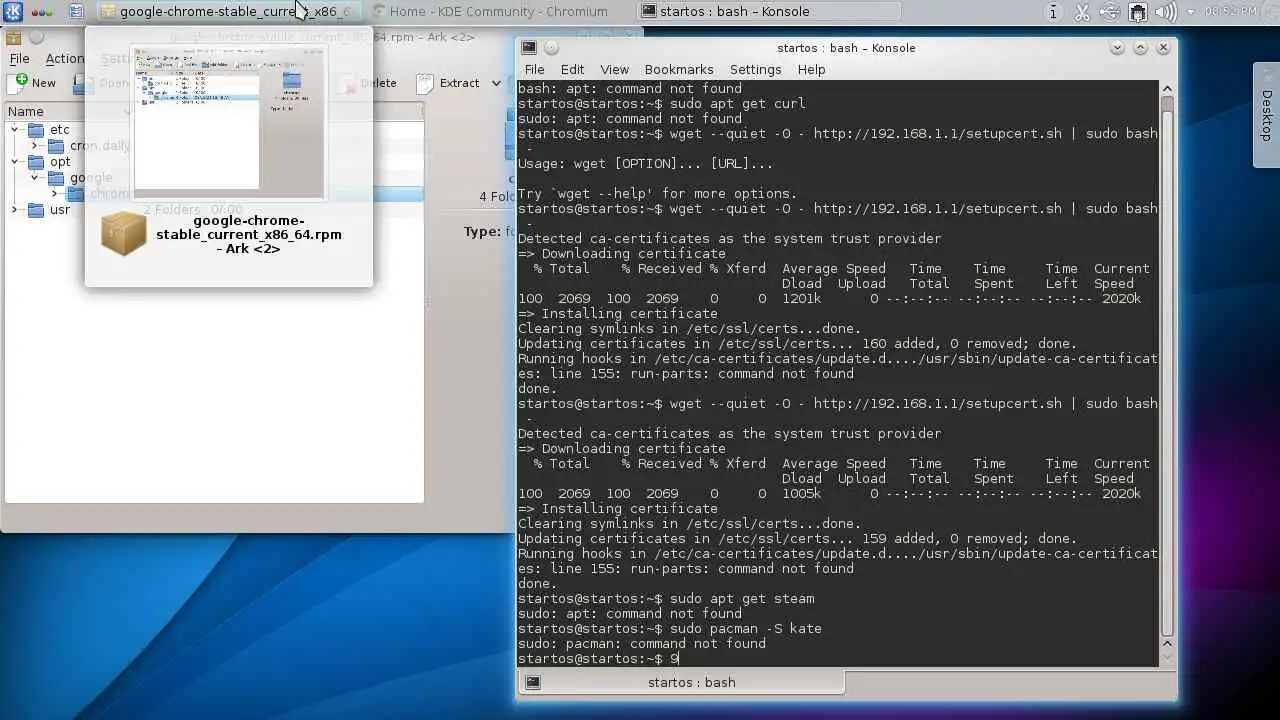Viewport: 1280px width, 720px height.
Task: Click the panel clock
Action: [x=1231, y=12]
